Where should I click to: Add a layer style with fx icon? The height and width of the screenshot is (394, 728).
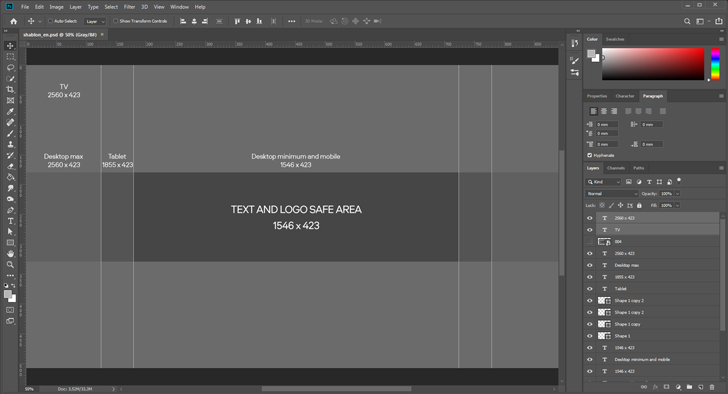[x=656, y=387]
